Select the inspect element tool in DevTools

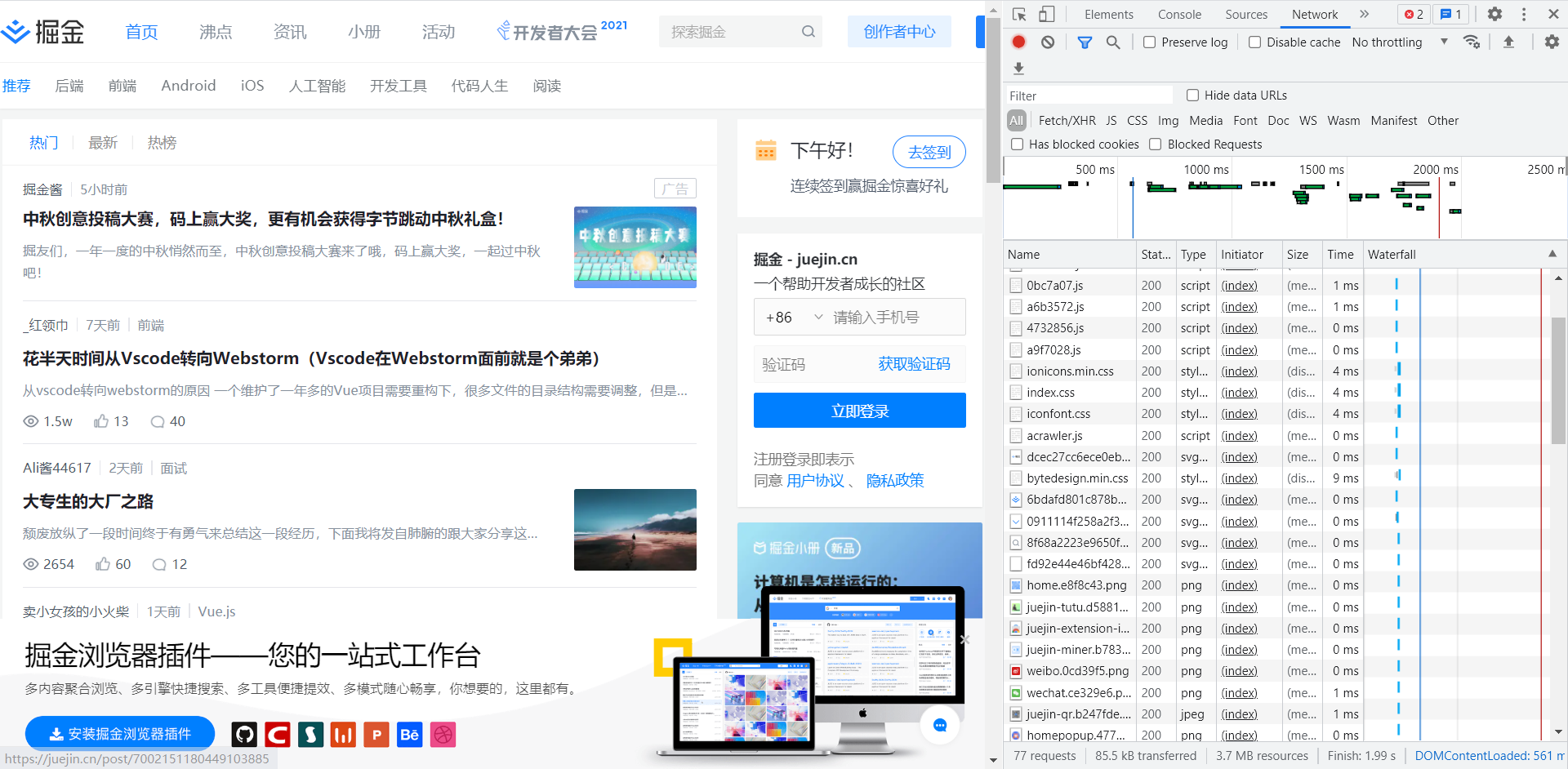click(x=1020, y=14)
